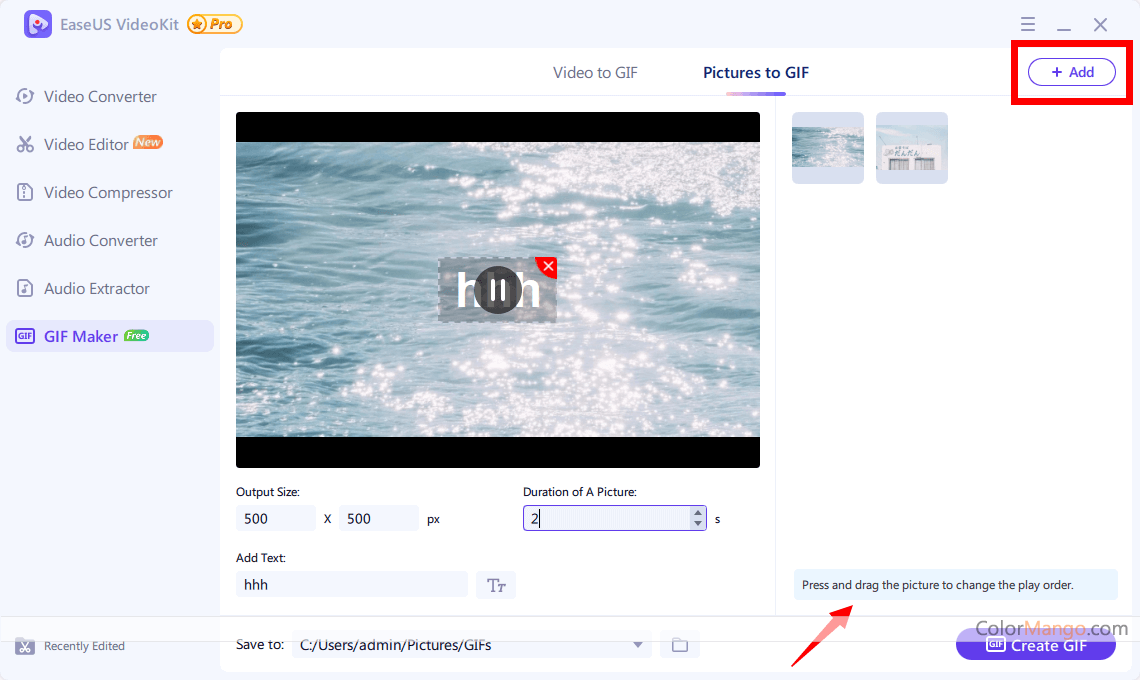Select GIF Maker in sidebar
The width and height of the screenshot is (1140, 680).
tap(81, 337)
